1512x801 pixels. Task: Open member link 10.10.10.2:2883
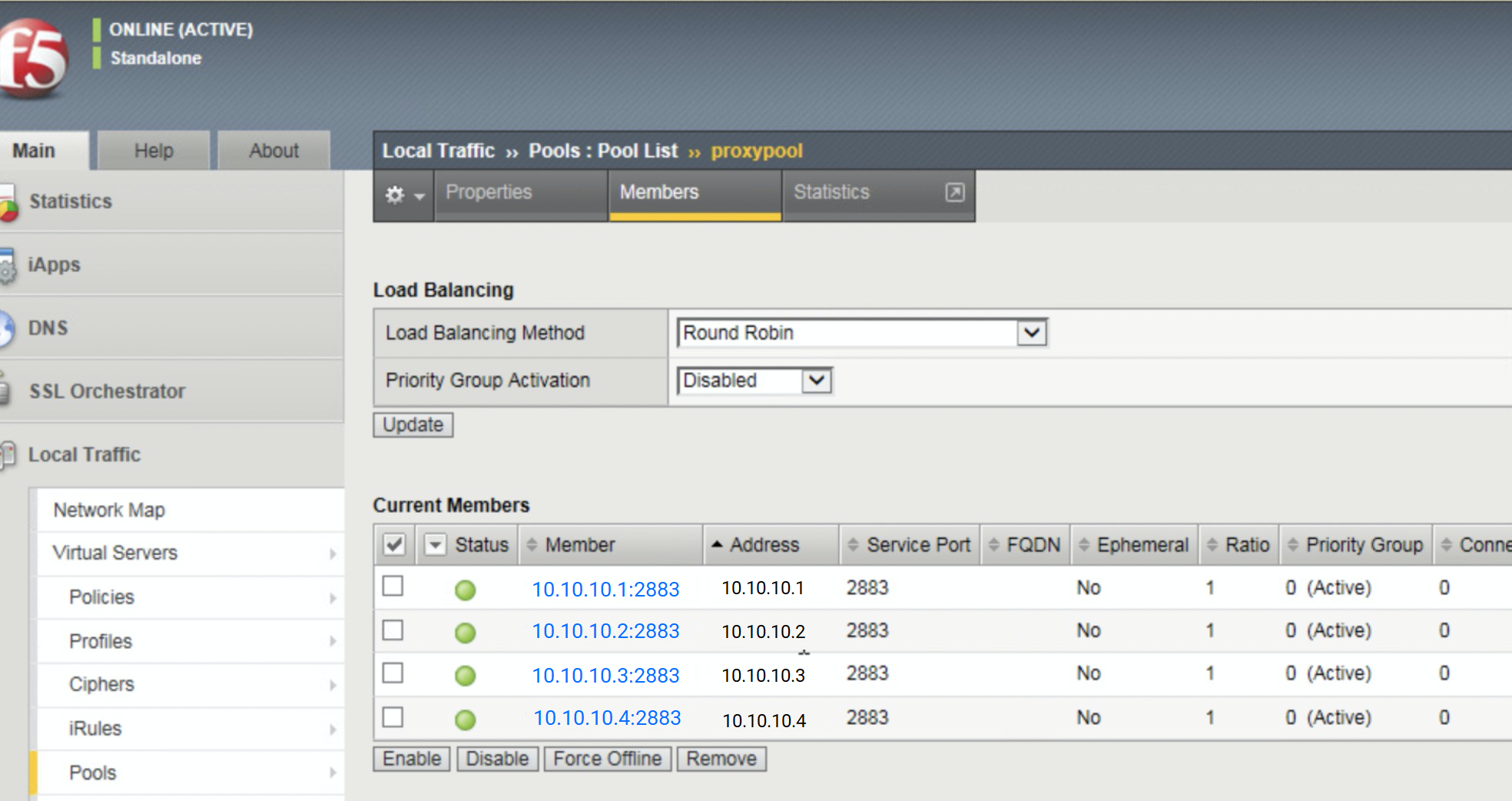(605, 631)
